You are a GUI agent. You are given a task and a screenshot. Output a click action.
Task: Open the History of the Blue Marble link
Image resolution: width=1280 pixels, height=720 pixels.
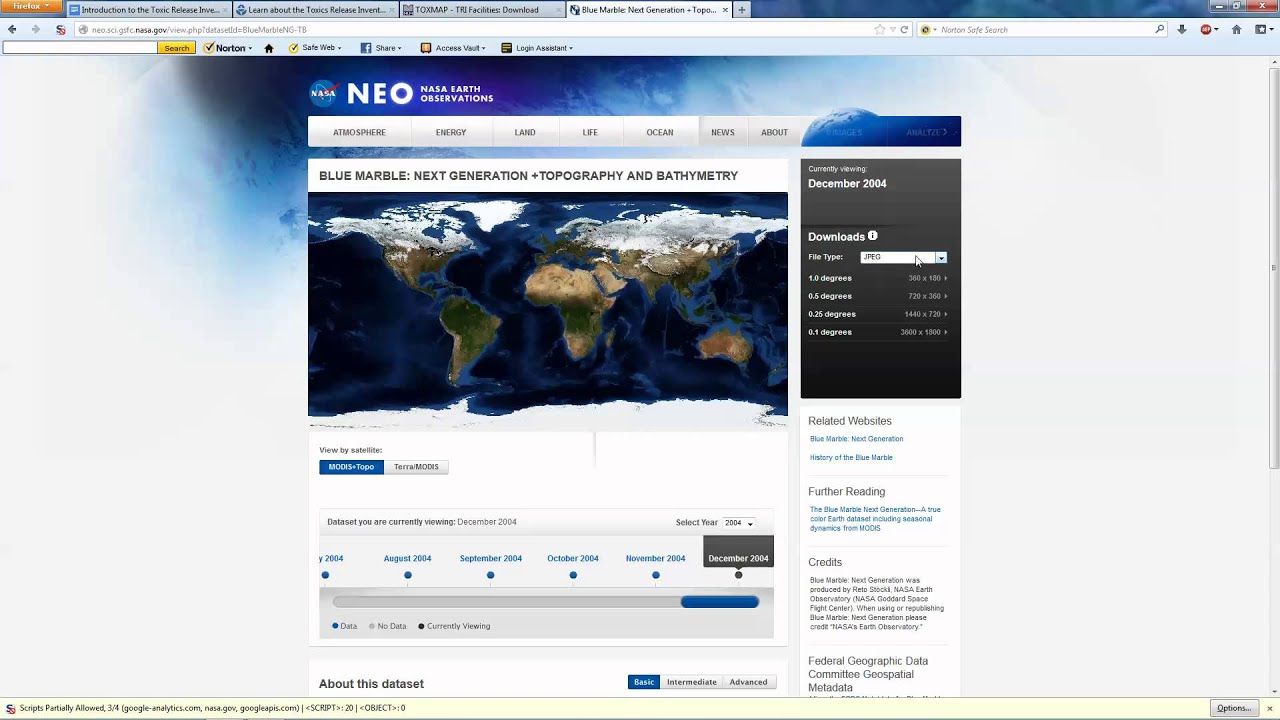click(851, 457)
